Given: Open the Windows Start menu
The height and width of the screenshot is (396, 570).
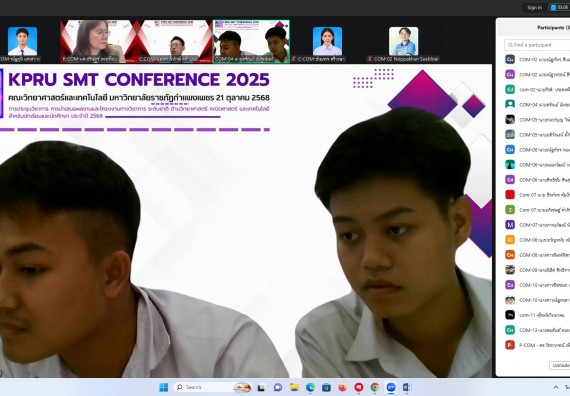Looking at the screenshot, I should click(164, 387).
